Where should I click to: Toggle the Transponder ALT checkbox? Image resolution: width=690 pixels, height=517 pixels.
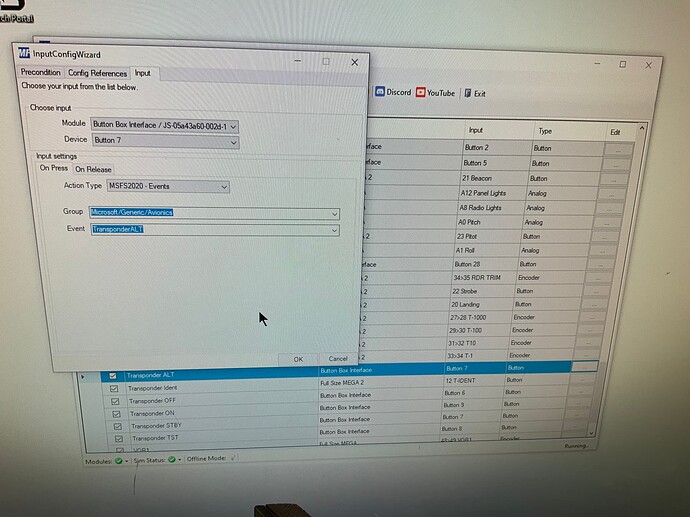click(113, 376)
